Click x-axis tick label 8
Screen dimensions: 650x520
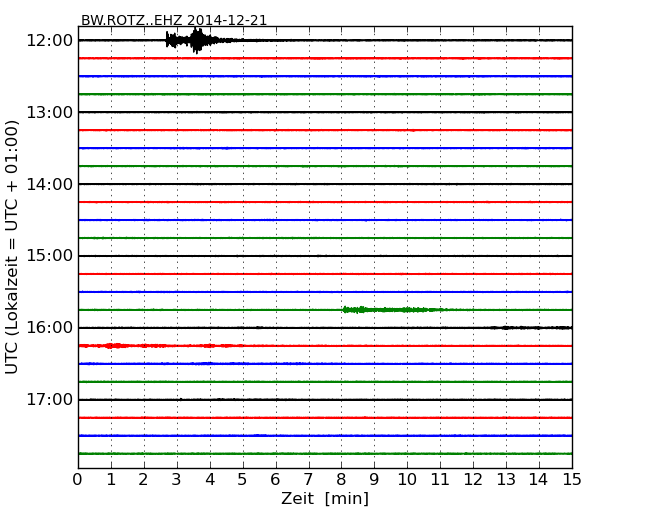point(341,480)
